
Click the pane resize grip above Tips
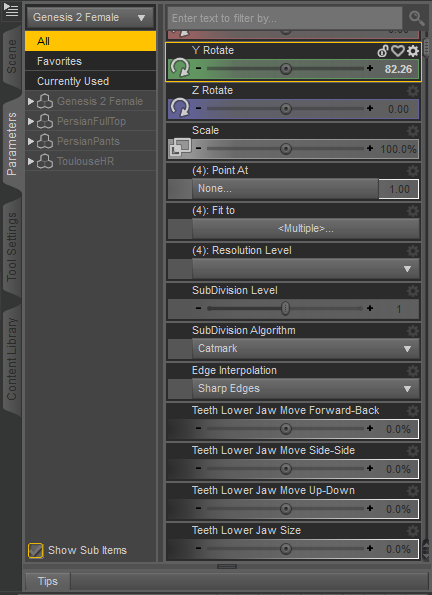[227, 566]
